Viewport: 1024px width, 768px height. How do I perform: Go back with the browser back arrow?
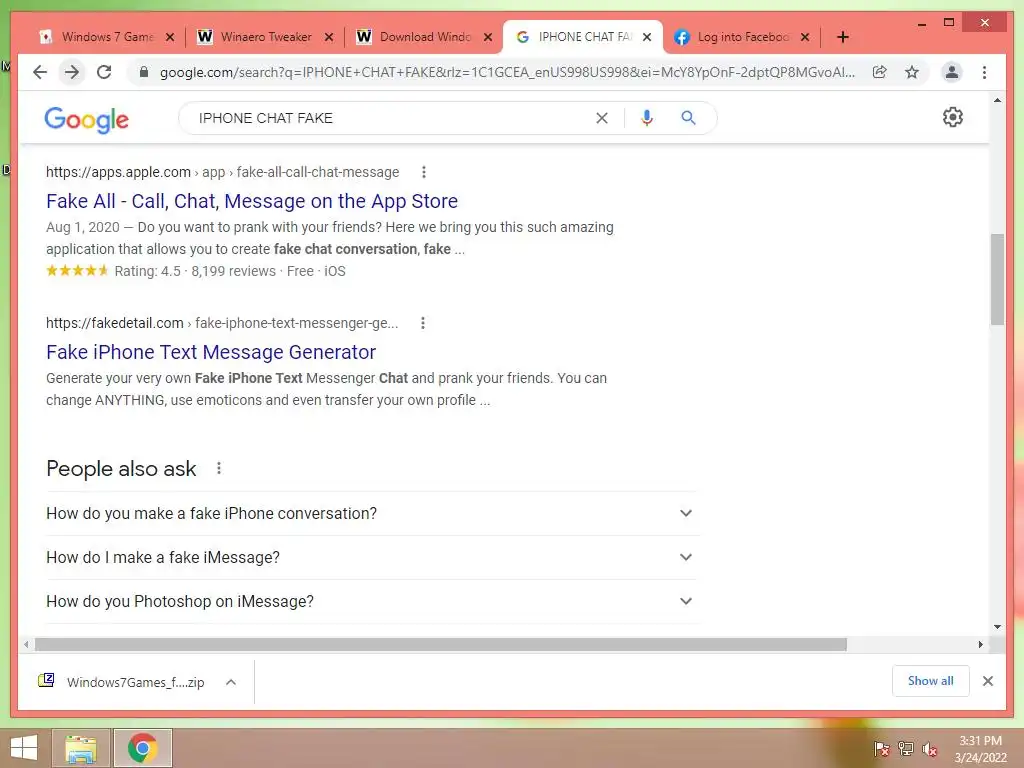[40, 72]
